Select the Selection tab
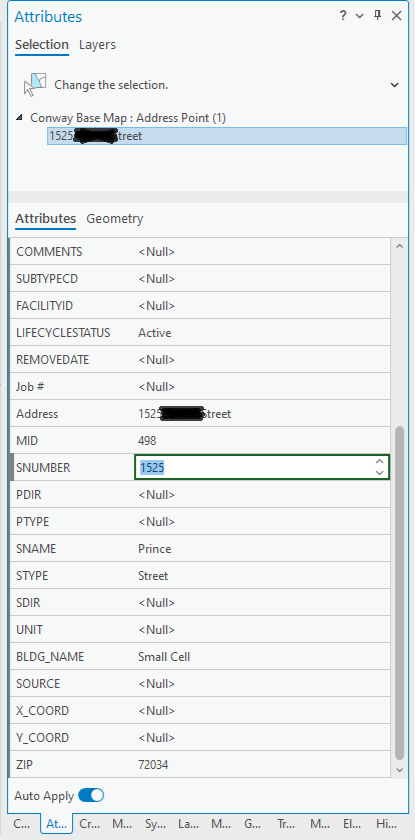415x840 pixels. [42, 44]
